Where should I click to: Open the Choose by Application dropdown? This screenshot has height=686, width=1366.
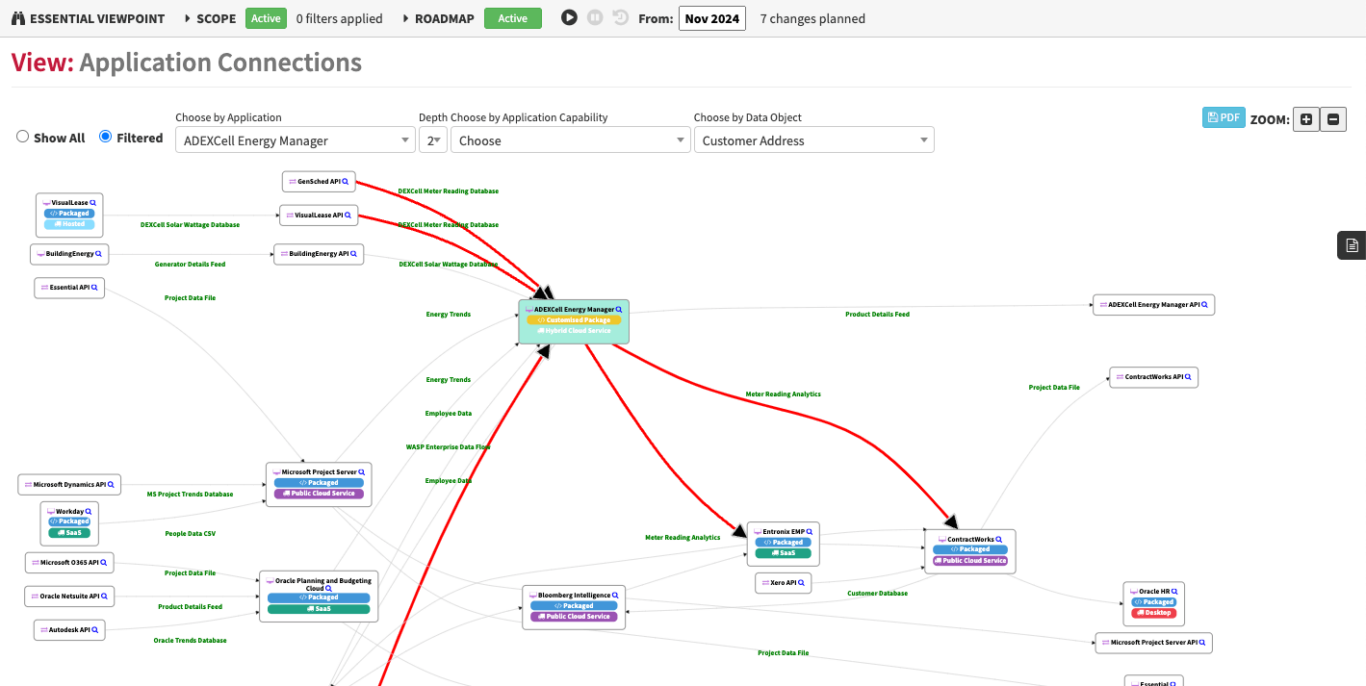click(295, 140)
